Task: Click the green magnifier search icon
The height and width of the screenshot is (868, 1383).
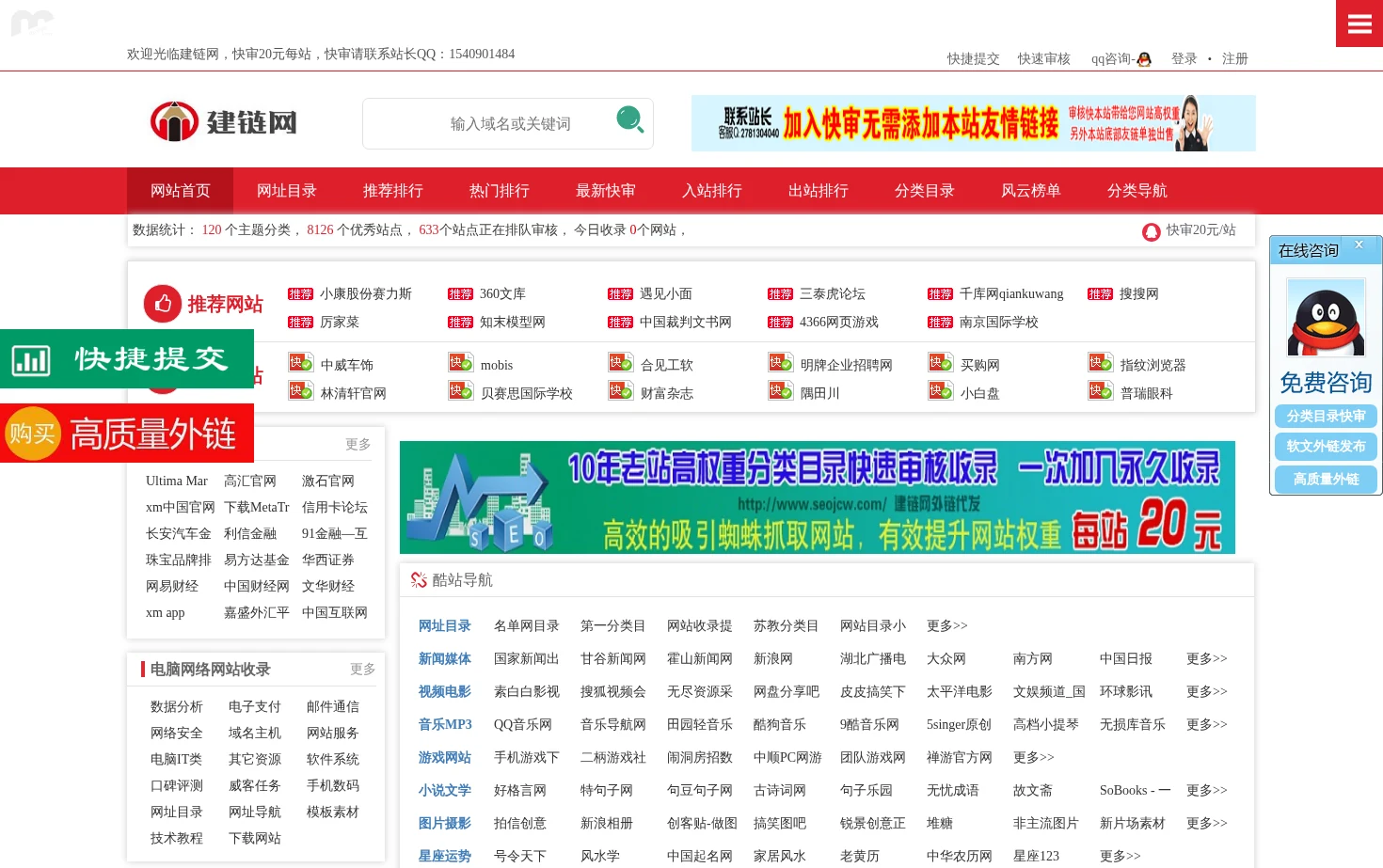Action: 629,119
